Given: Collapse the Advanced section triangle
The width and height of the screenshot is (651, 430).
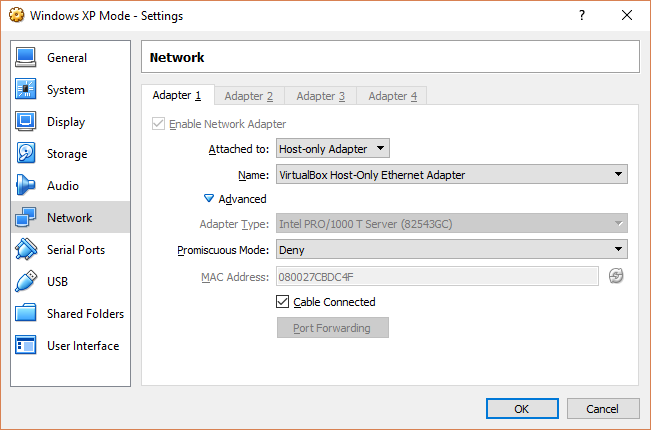Looking at the screenshot, I should [x=209, y=199].
